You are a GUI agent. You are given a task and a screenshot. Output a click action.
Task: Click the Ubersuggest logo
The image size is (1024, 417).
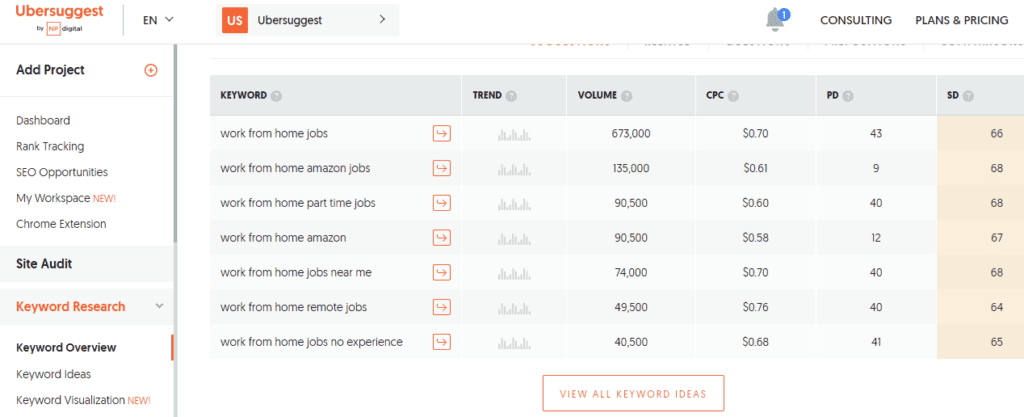tap(58, 18)
